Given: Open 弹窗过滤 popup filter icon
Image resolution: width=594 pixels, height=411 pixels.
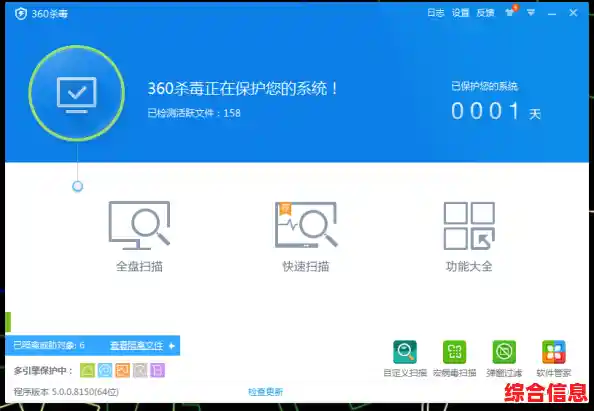Looking at the screenshot, I should click(504, 352).
